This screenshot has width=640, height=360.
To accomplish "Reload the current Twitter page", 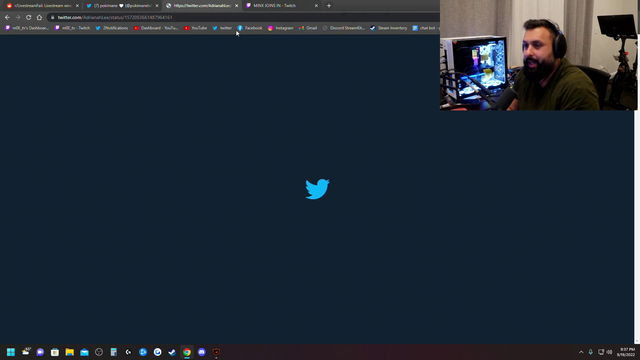I will tap(29, 18).
